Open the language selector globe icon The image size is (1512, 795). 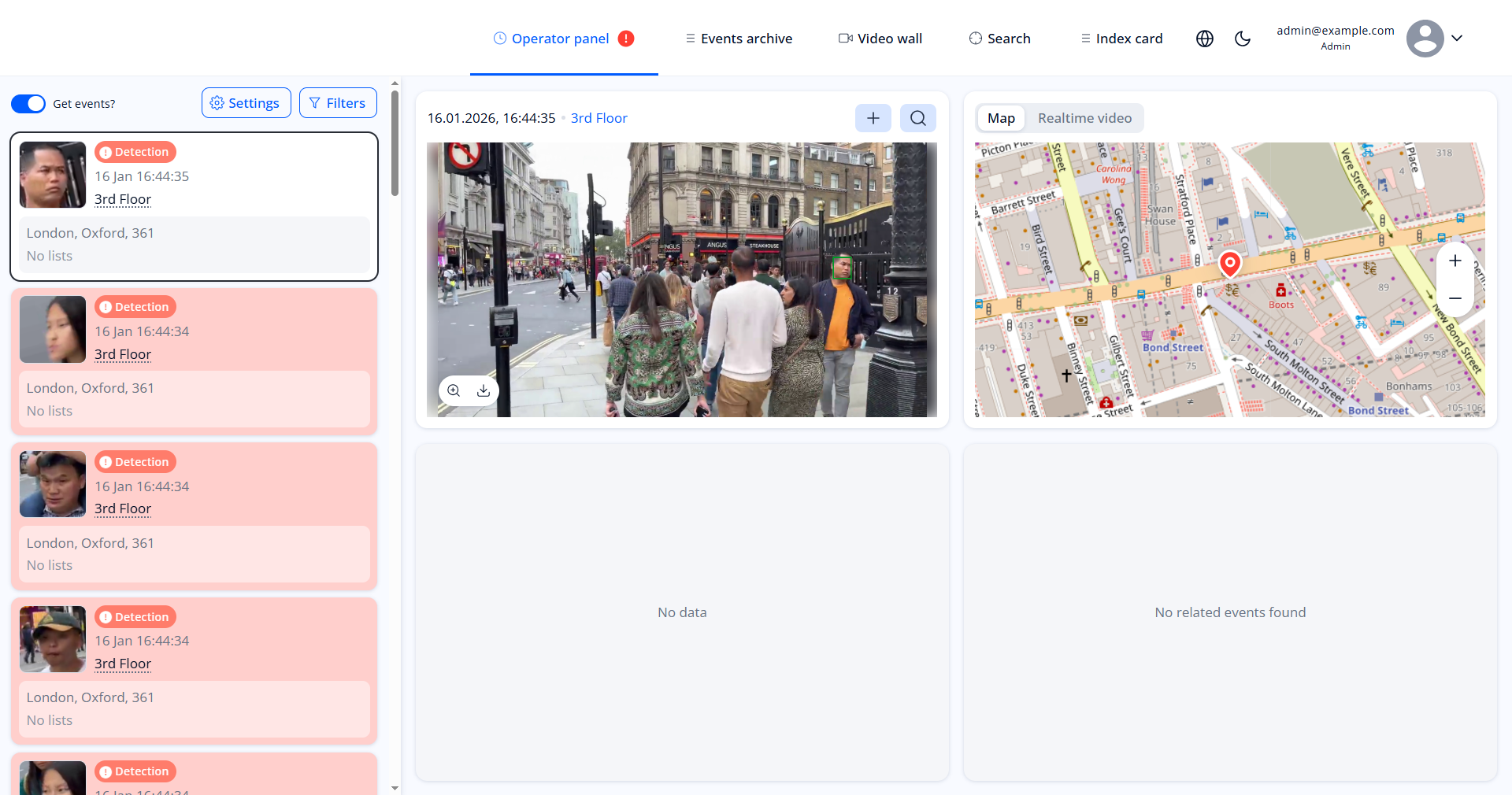1204,38
